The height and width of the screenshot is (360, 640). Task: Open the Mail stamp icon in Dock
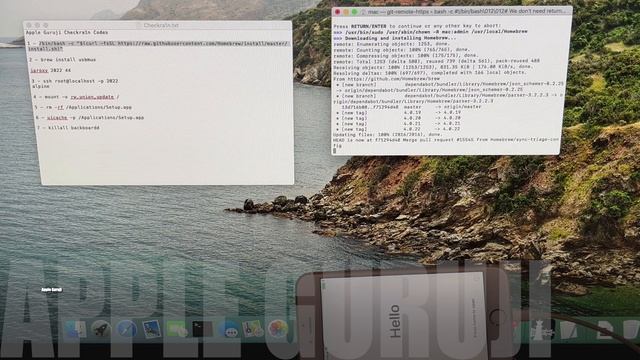click(x=152, y=329)
